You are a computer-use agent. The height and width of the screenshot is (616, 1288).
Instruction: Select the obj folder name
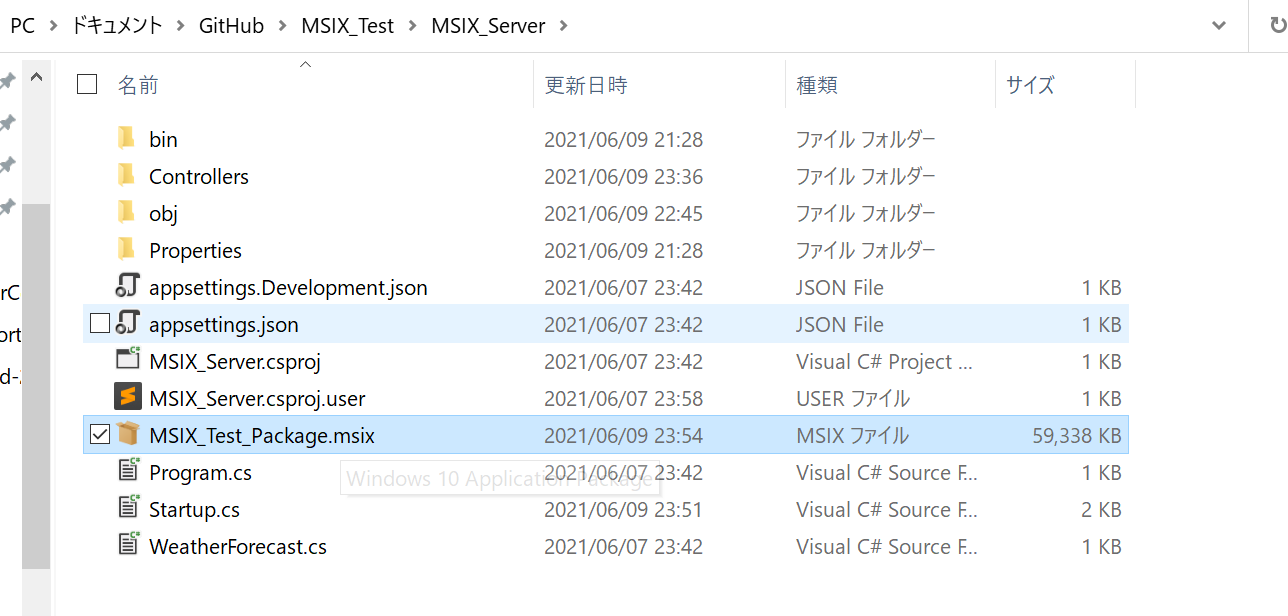pyautogui.click(x=163, y=213)
